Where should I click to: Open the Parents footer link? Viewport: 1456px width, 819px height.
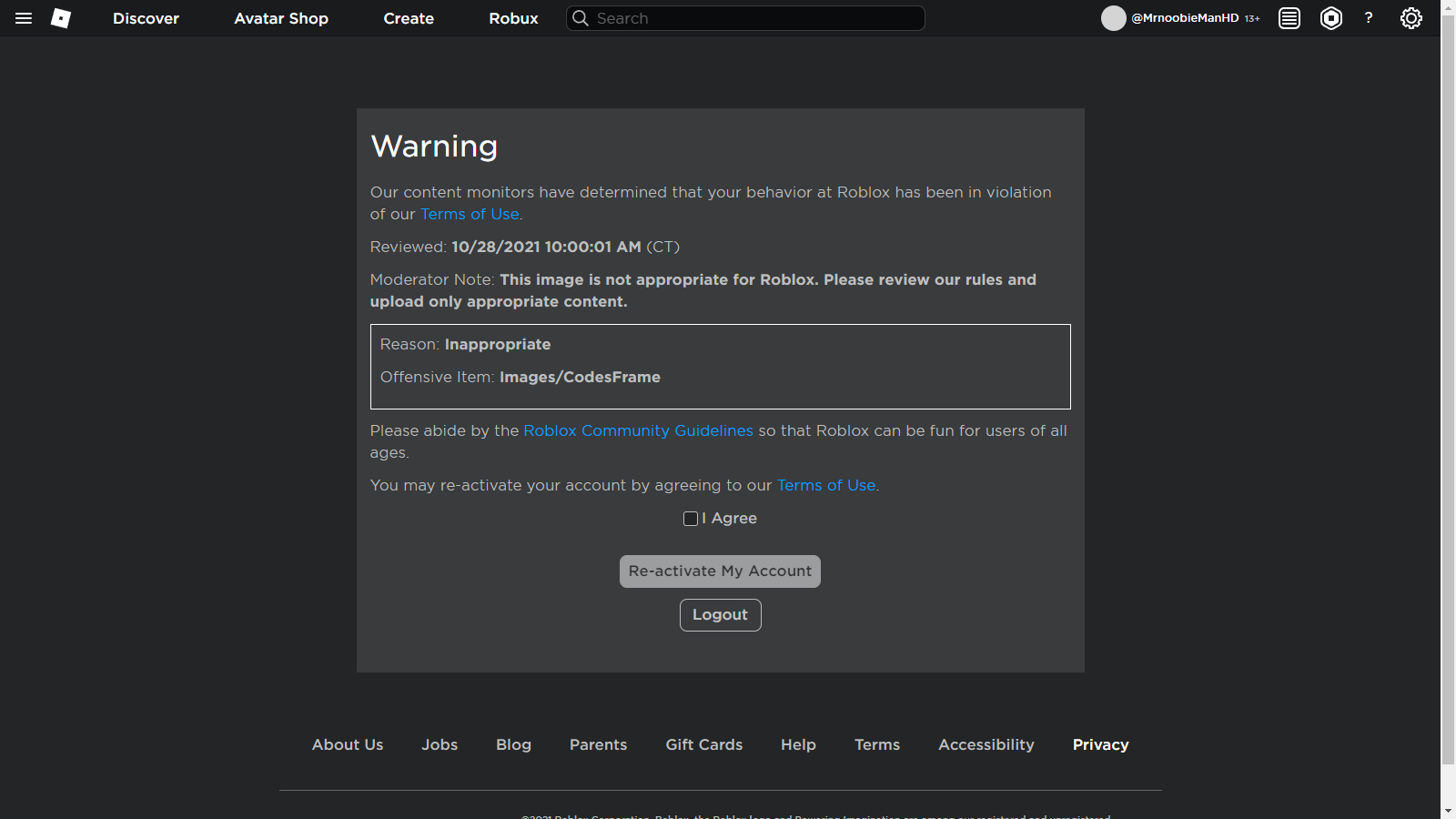598,744
